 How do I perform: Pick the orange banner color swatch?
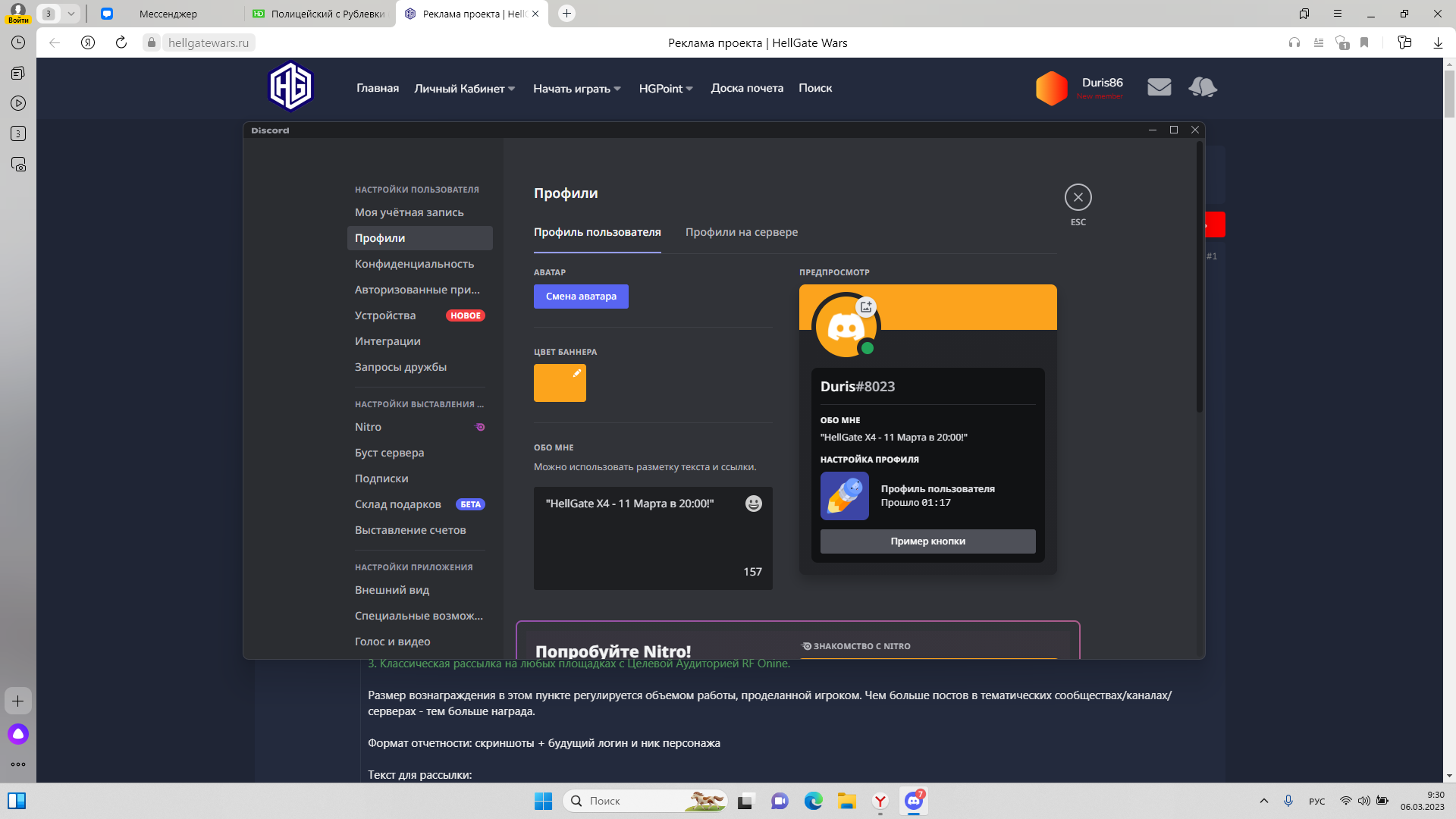pyautogui.click(x=560, y=383)
